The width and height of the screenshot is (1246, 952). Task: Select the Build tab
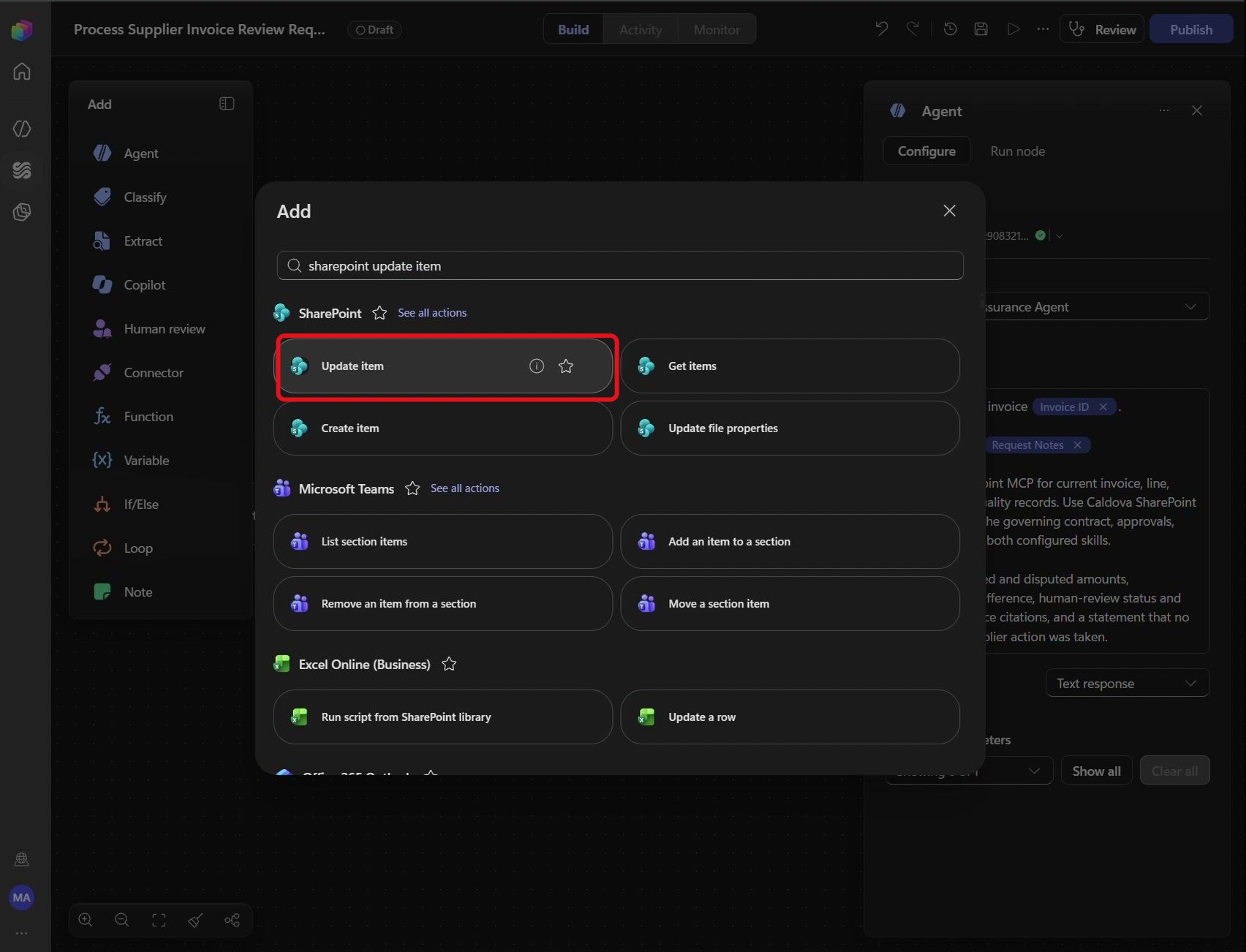pyautogui.click(x=573, y=29)
